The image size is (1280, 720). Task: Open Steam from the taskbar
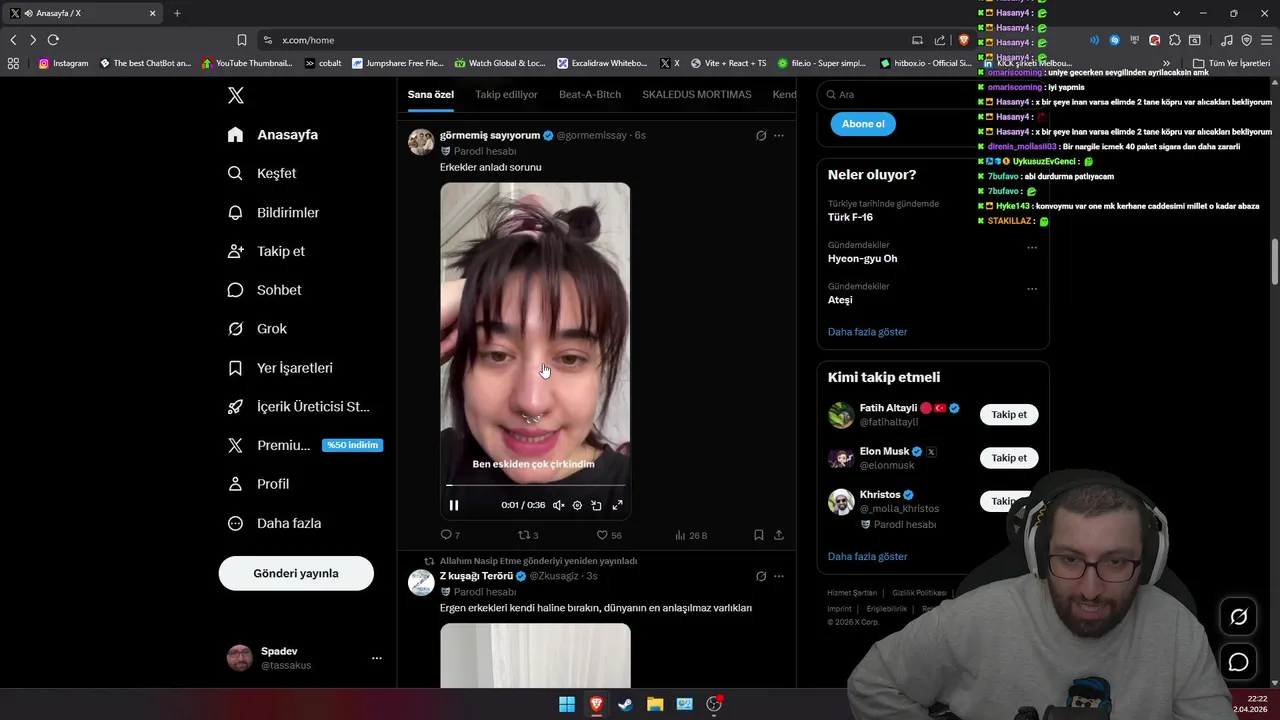(625, 704)
